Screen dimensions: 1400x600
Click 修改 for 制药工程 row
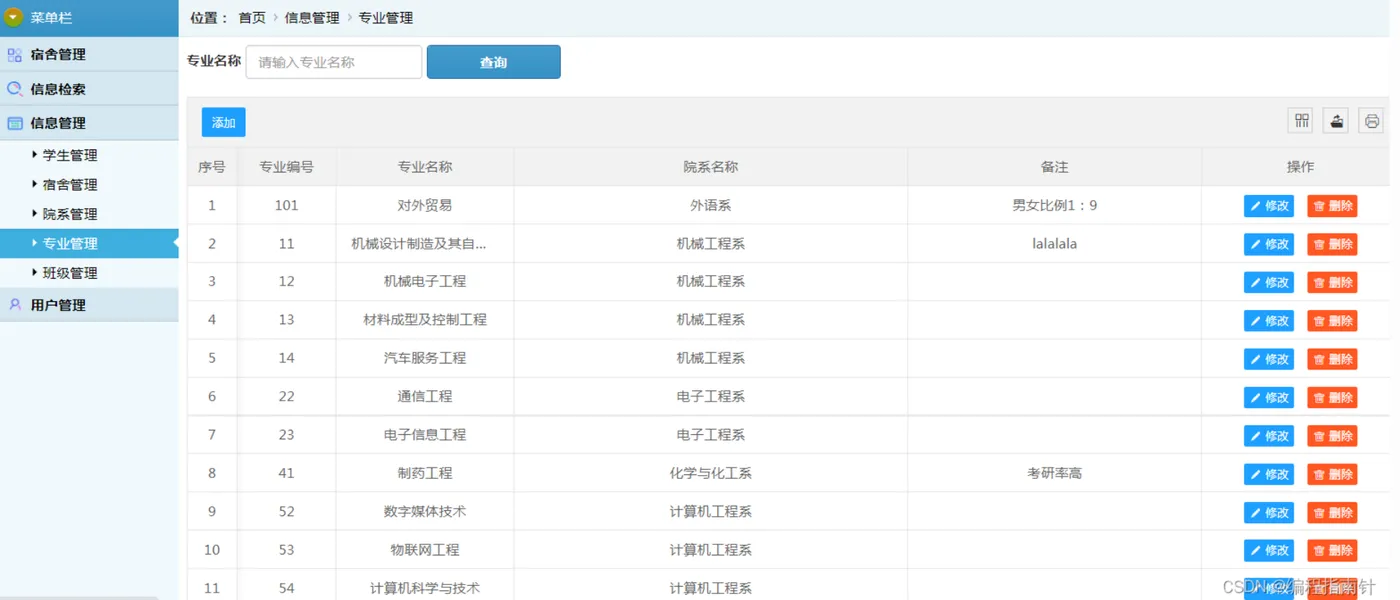pos(1269,474)
